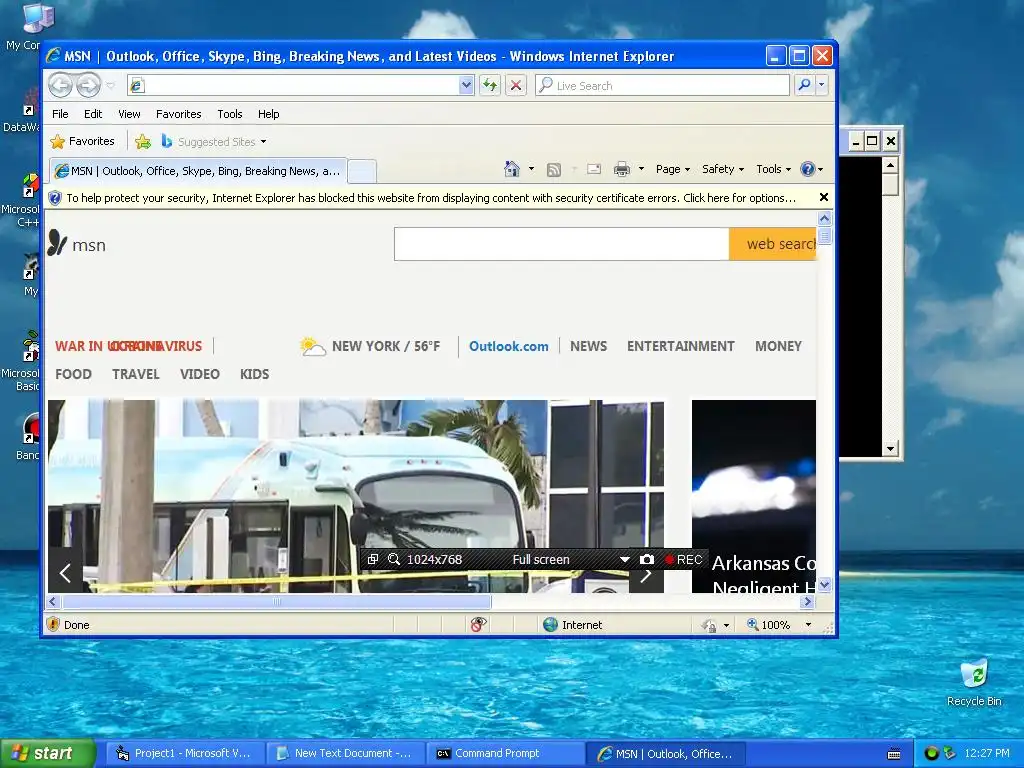This screenshot has width=1024, height=768.
Task: Select the MSN browser tab
Action: [198, 171]
